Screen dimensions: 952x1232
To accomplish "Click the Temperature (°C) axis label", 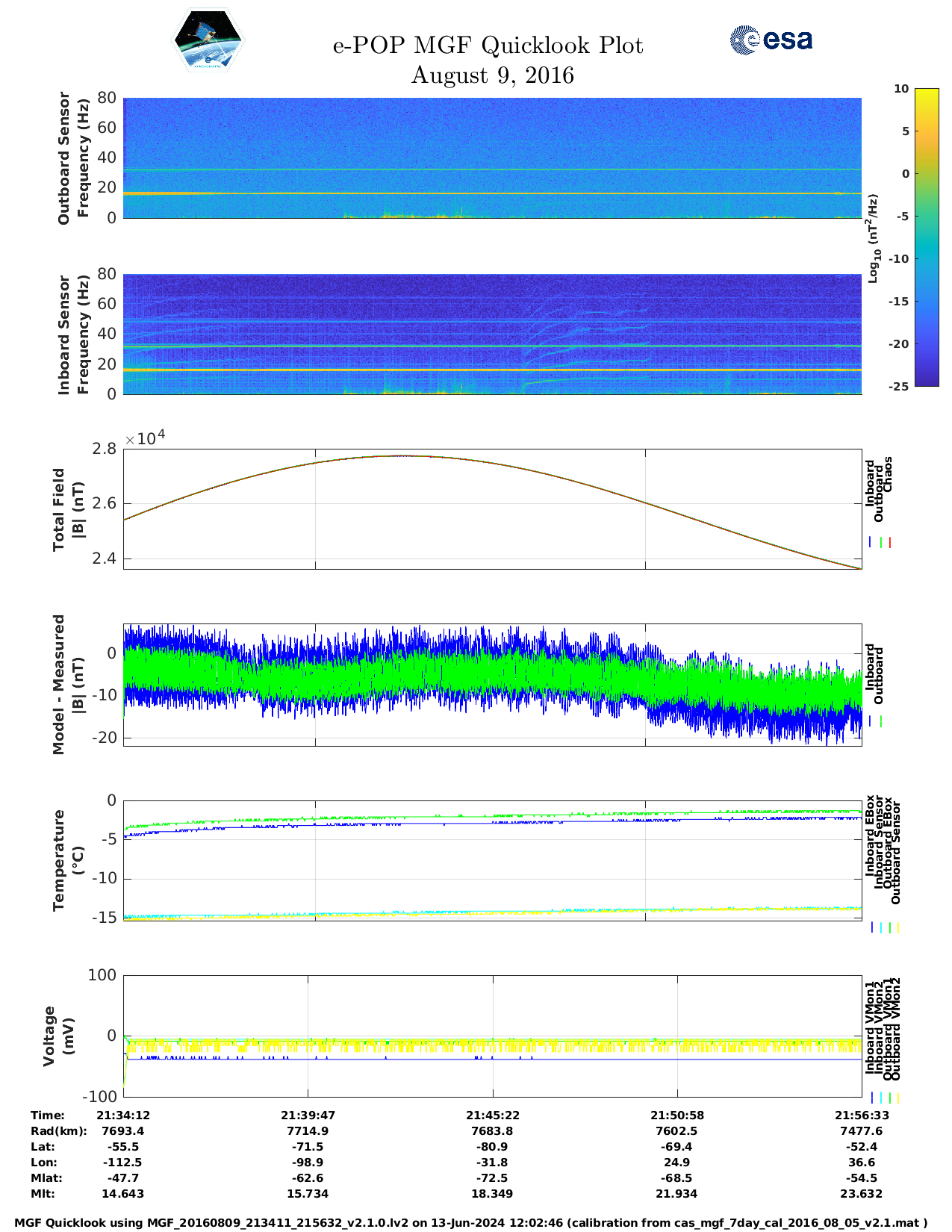I will tap(69, 860).
